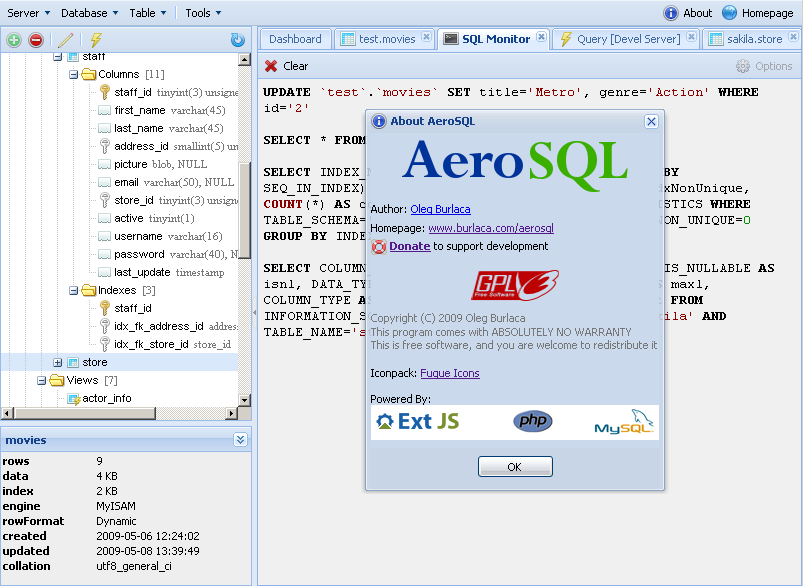Click the pencil edit toolbar icon
Screen dimensions: 803x586
pos(66,40)
